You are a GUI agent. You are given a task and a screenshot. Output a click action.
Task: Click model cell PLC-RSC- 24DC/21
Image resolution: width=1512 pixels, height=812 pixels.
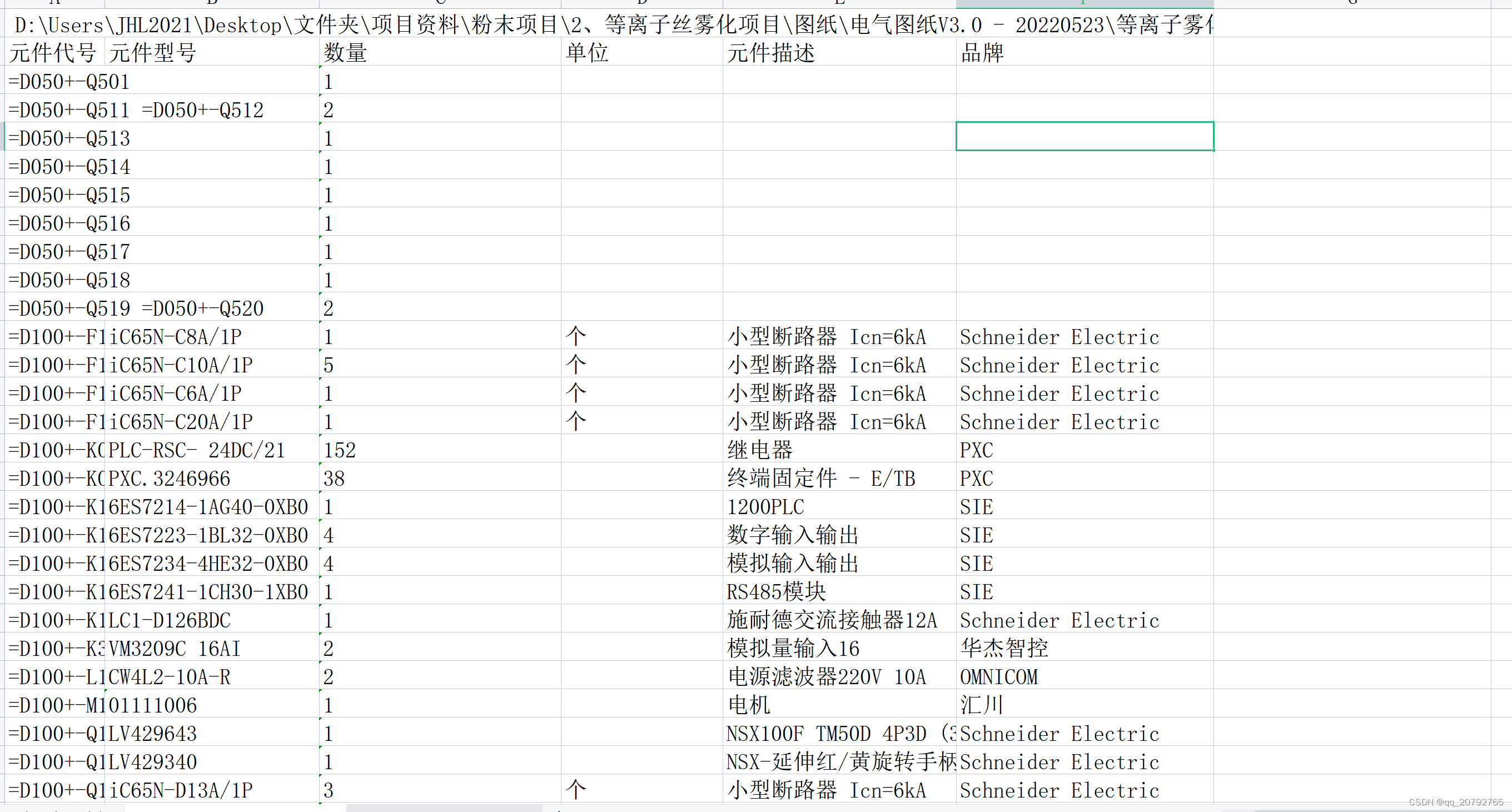click(212, 449)
